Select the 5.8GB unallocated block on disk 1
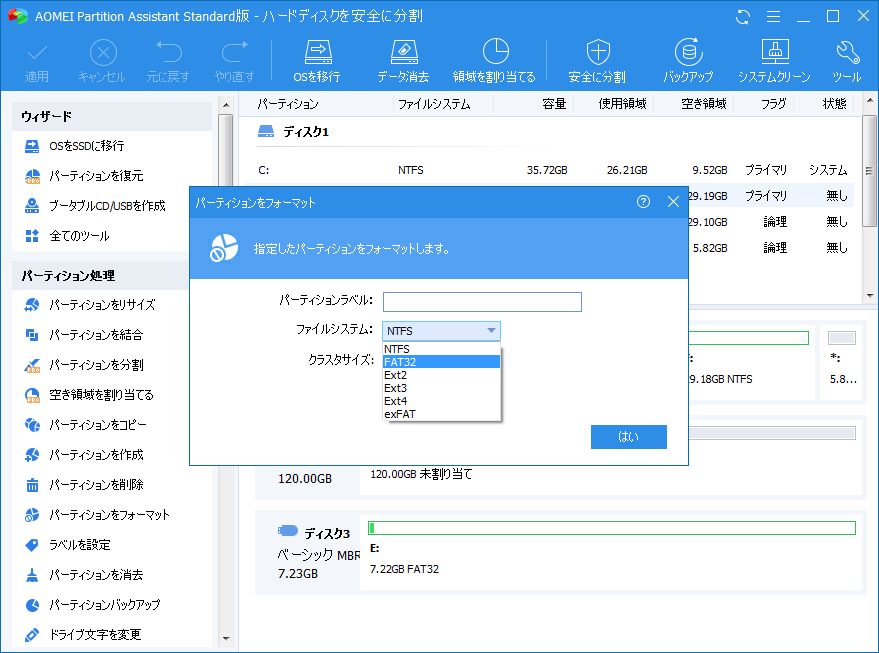Viewport: 879px width, 653px height. coord(842,362)
